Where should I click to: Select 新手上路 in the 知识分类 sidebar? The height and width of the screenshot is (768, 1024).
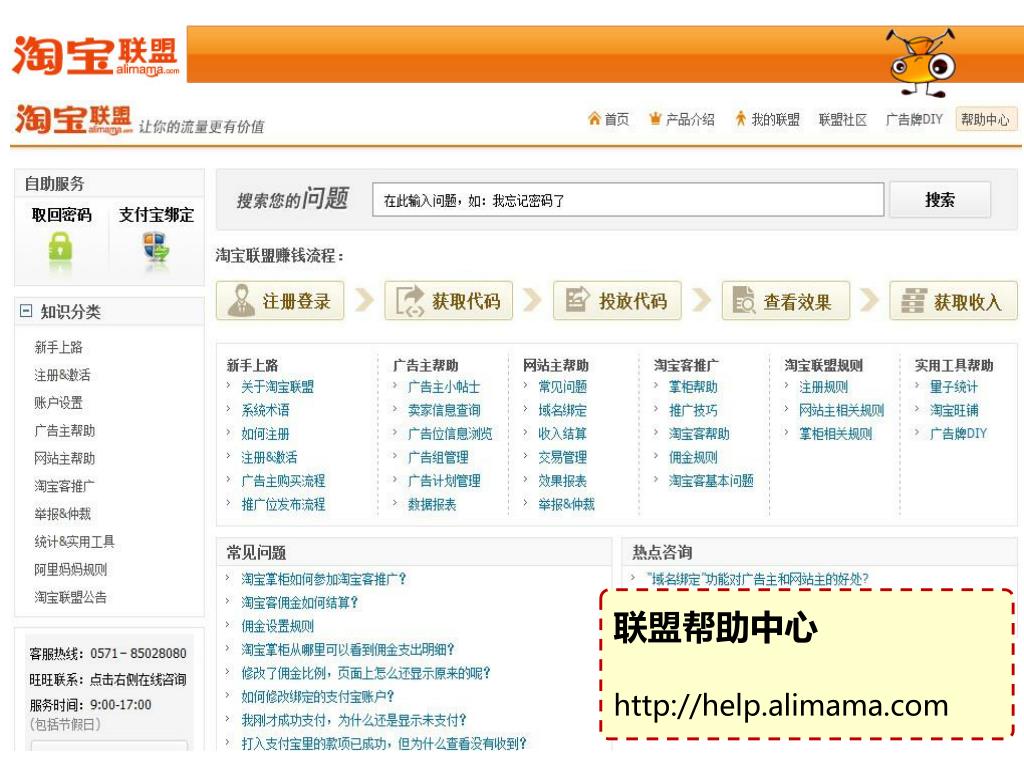[x=59, y=347]
